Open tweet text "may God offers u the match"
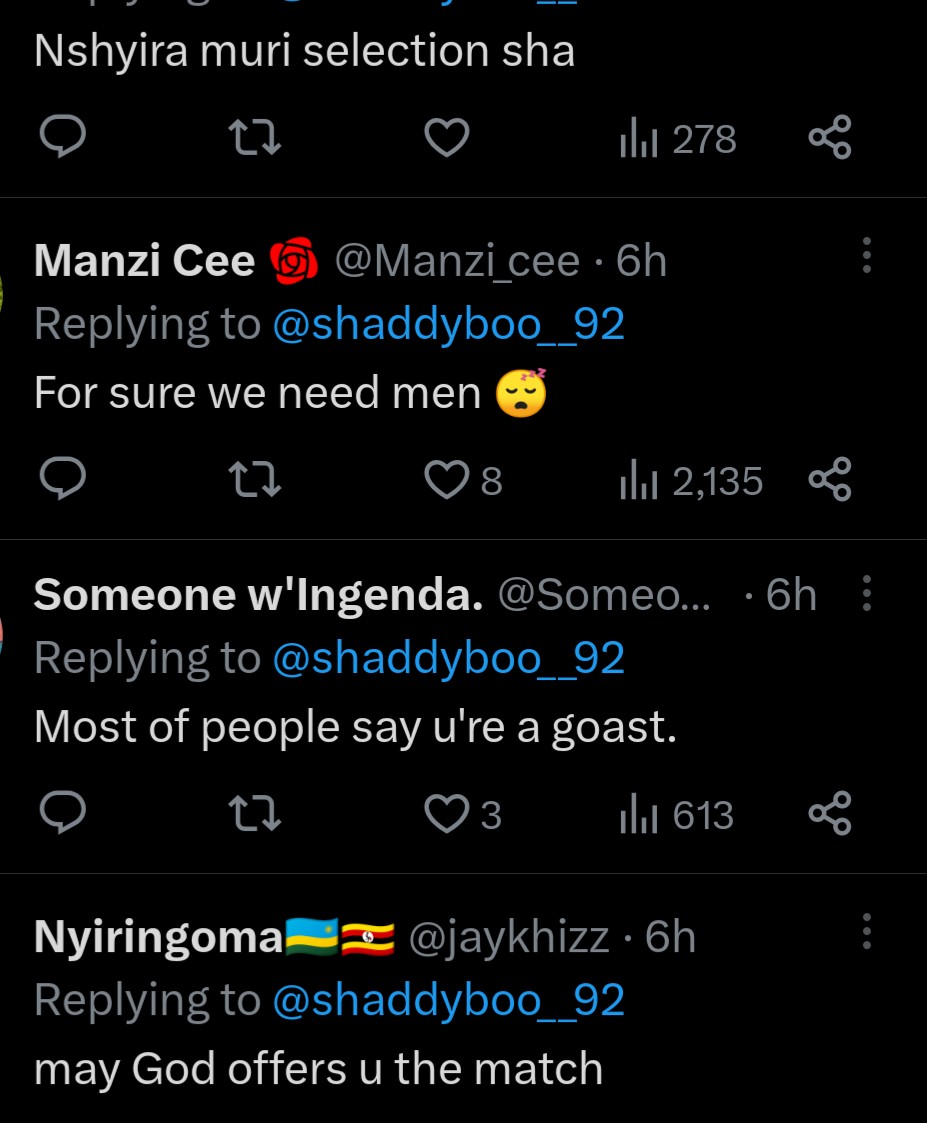 [318, 1068]
